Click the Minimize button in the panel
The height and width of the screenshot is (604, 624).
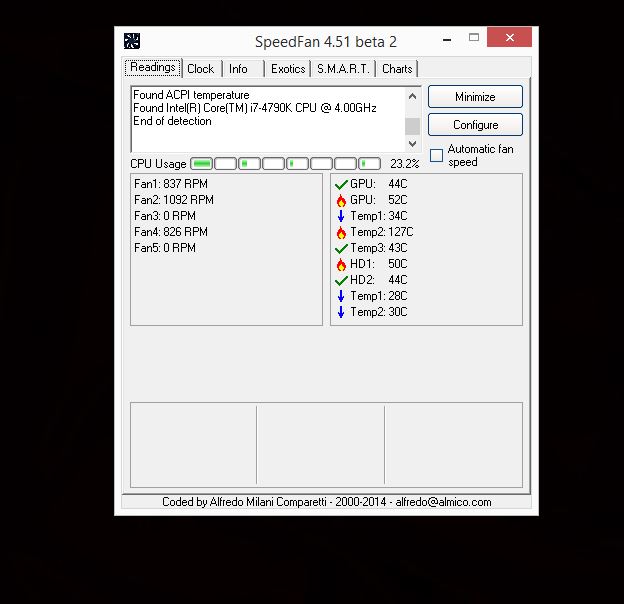(x=475, y=97)
